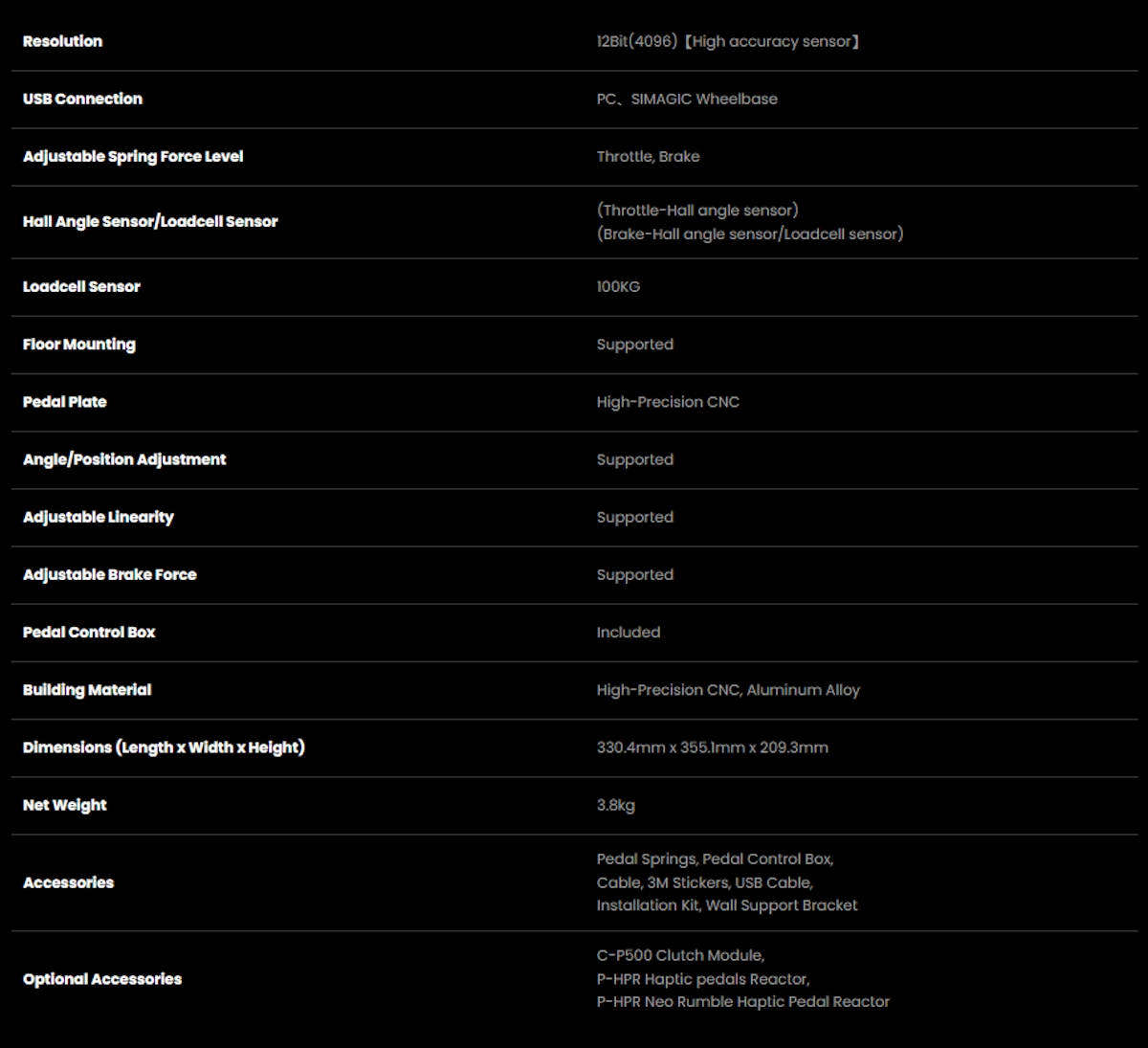Click the 330.4mm x 355.1mm x 209.3mm dimensions
The width and height of the screenshot is (1148, 1048).
click(713, 747)
